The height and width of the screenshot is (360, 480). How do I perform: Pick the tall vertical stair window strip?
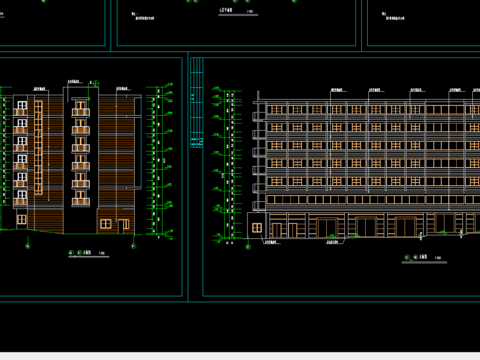(38, 147)
